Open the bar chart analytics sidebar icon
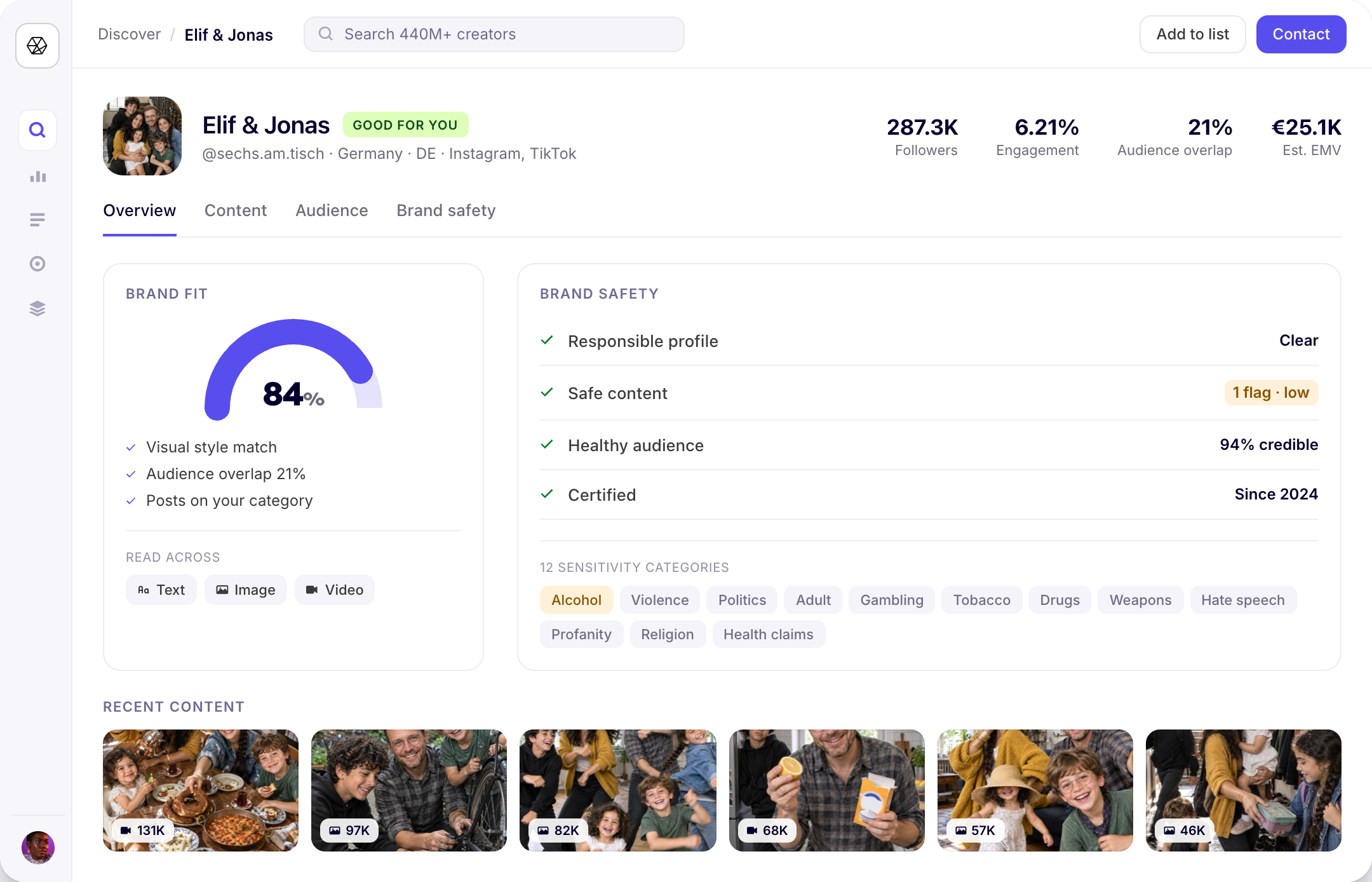The height and width of the screenshot is (882, 1372). pyautogui.click(x=37, y=177)
